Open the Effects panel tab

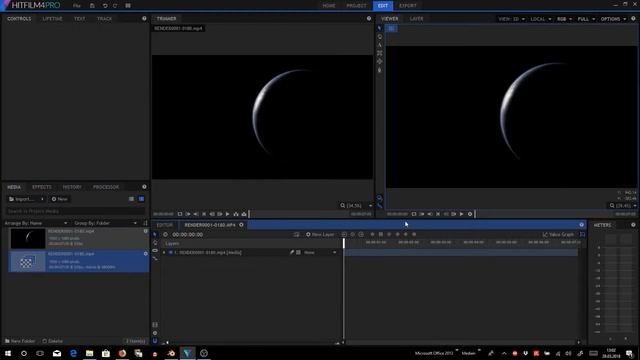click(42, 187)
